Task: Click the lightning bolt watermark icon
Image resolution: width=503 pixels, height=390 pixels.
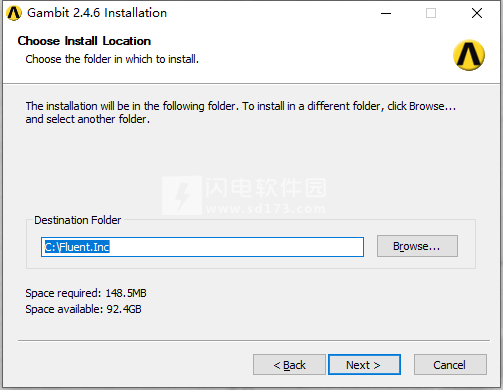Action: pyautogui.click(x=182, y=195)
